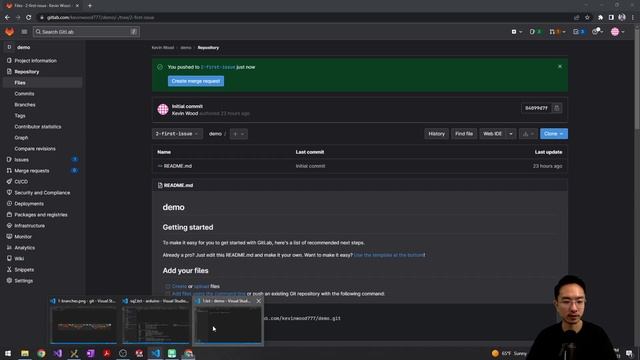Open the add file plus dropdown
640x360 pixels.
coord(238,134)
